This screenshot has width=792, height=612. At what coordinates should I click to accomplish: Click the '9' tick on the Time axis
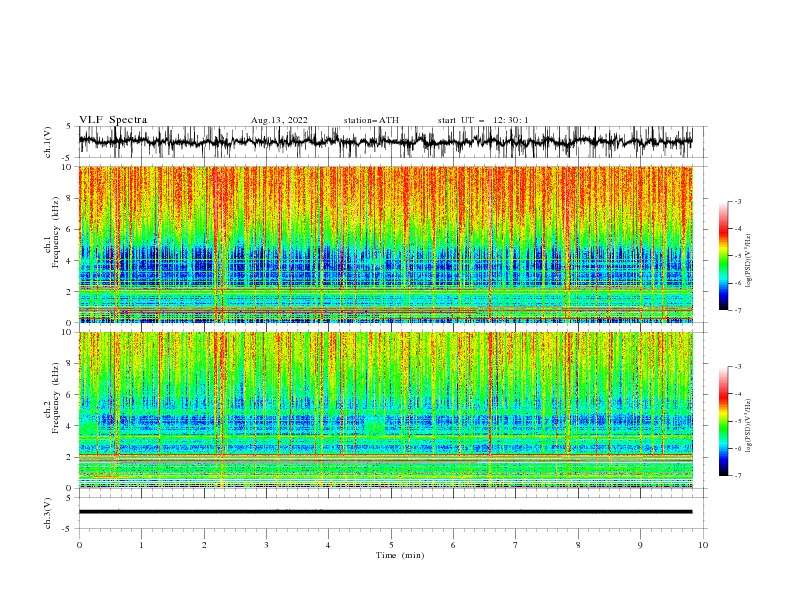coord(640,545)
